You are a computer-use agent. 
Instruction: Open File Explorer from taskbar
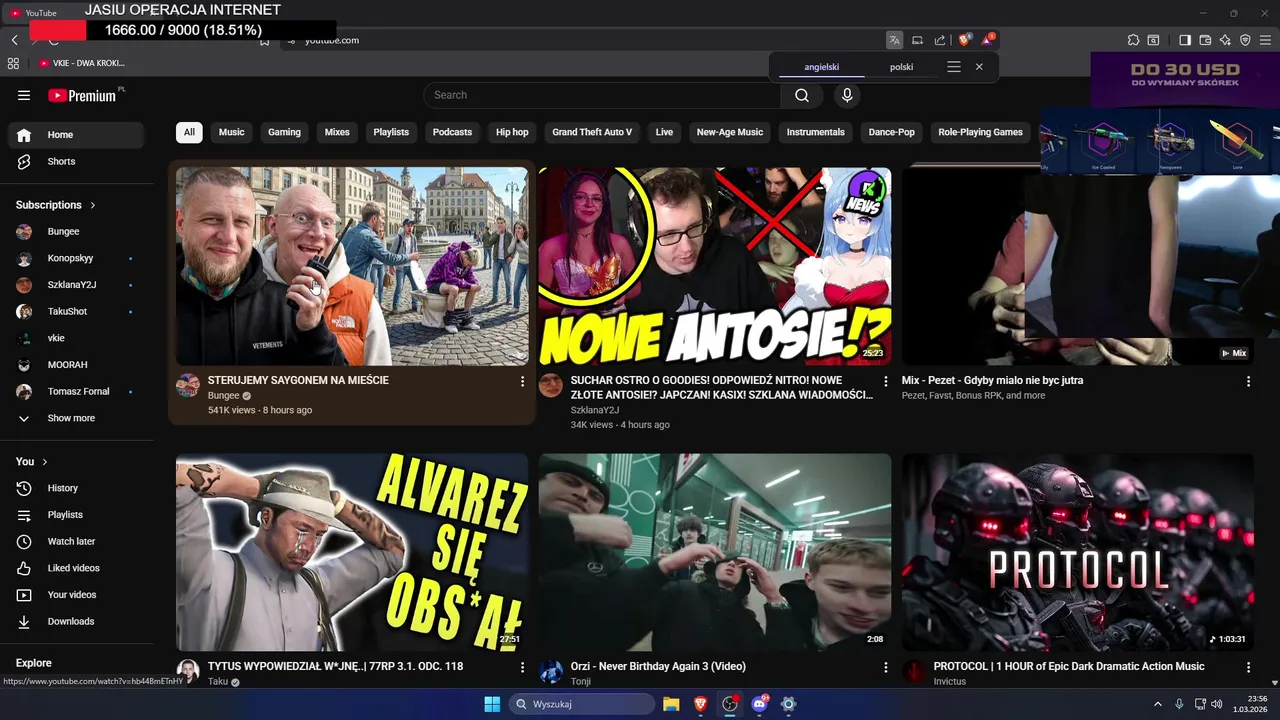coord(671,704)
